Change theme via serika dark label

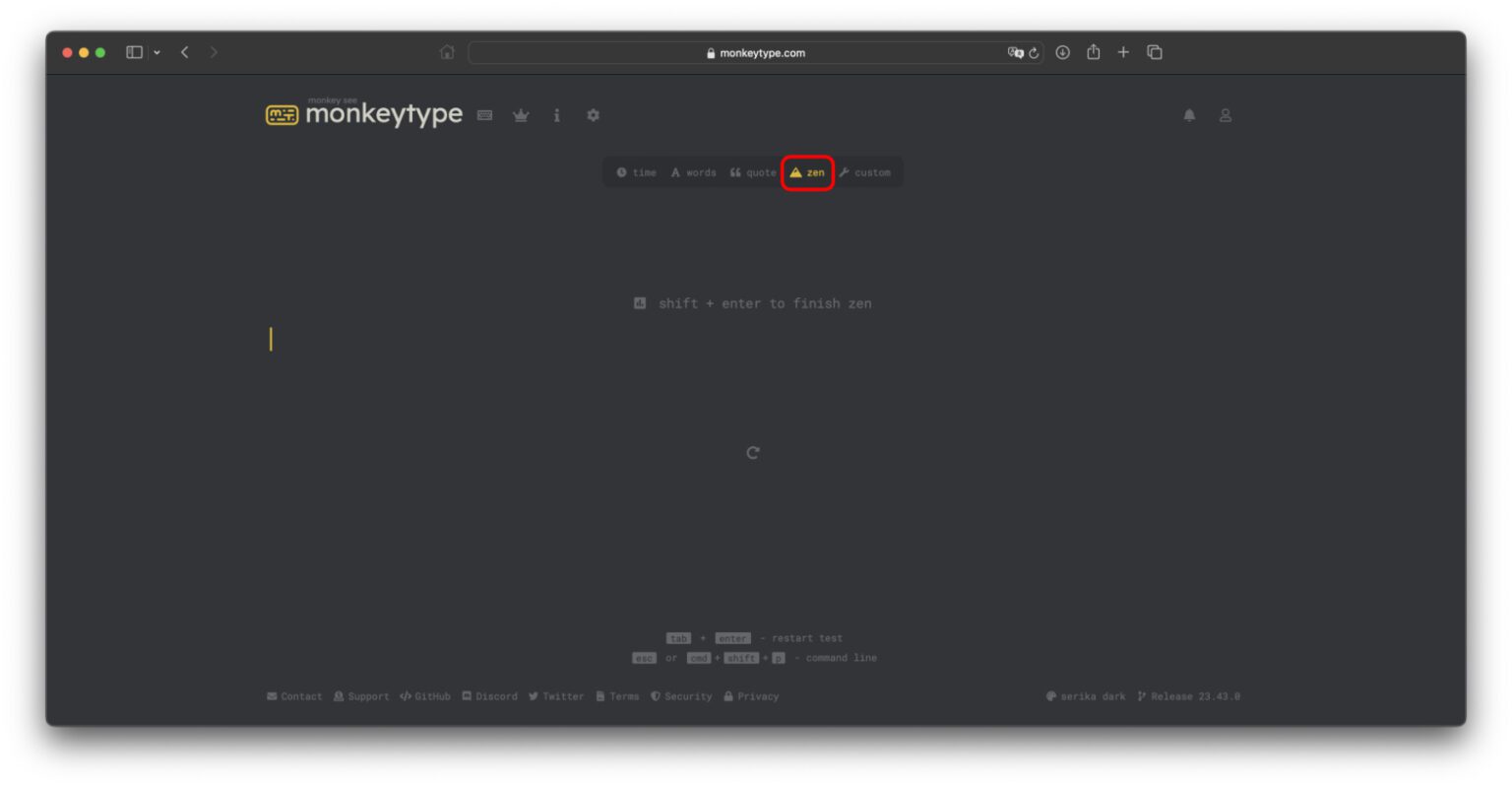[1087, 696]
